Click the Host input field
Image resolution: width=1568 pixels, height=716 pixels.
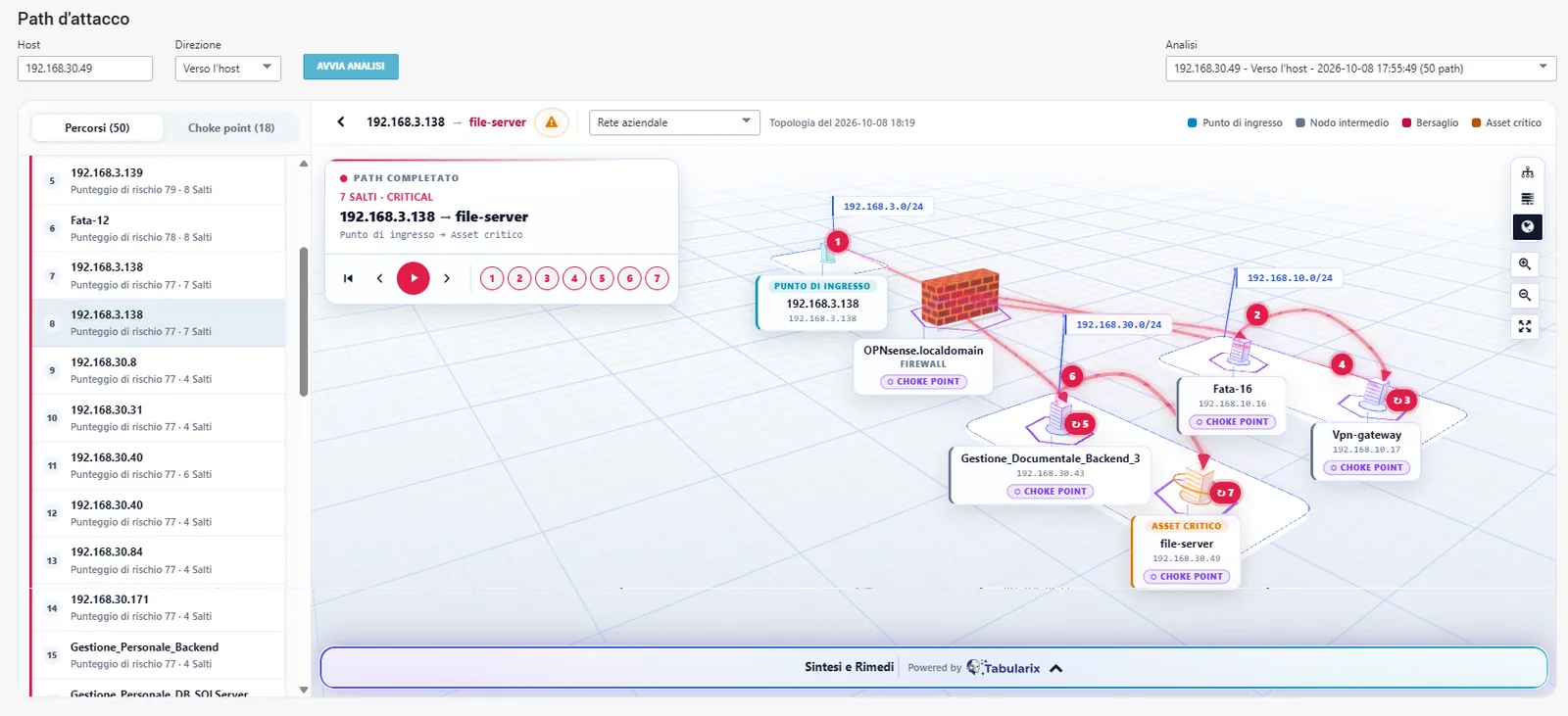85,69
